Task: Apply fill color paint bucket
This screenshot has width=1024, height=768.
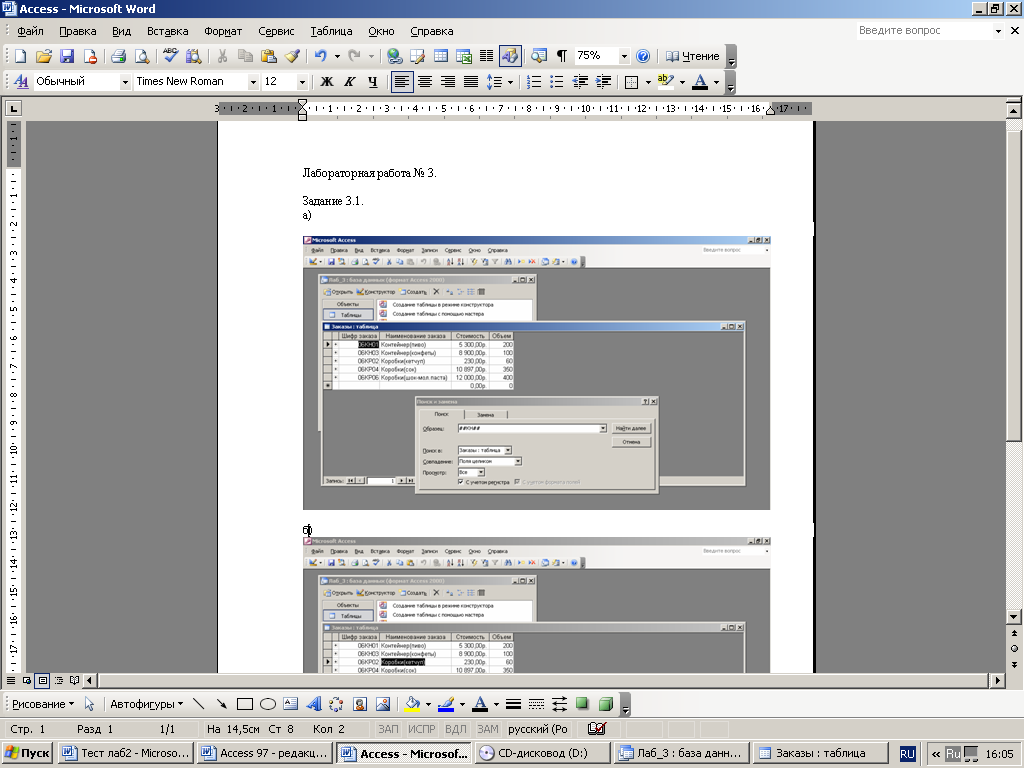Action: [x=412, y=704]
